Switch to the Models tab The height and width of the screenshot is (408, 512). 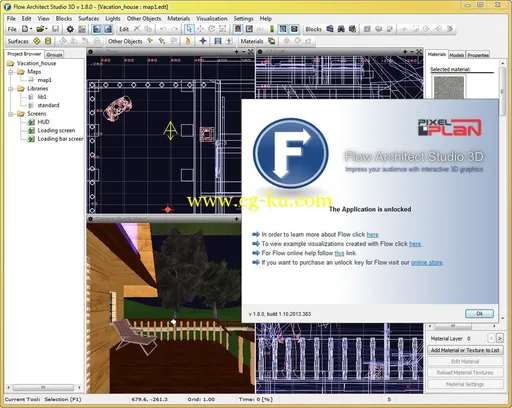coord(457,55)
